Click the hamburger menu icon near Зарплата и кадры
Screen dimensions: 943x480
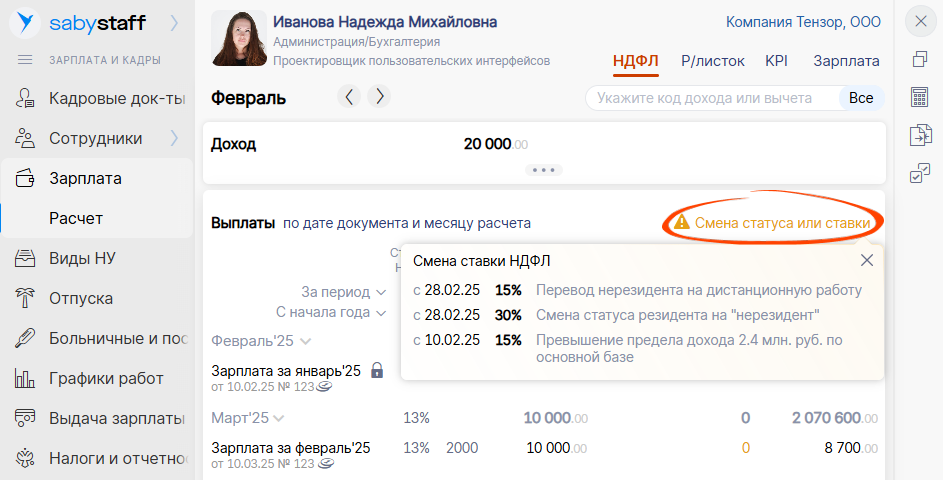coord(26,60)
